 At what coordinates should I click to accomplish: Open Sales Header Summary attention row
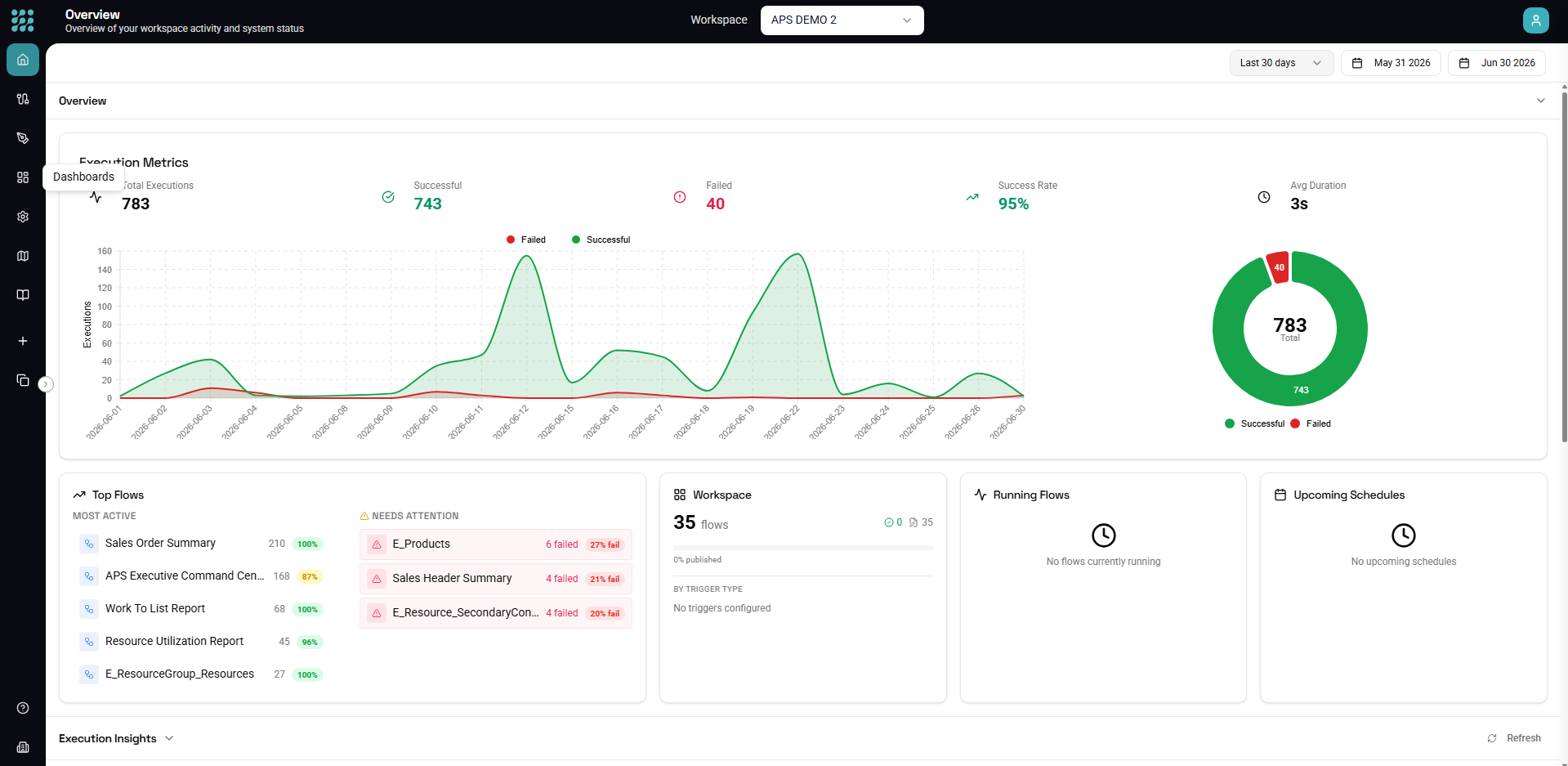[496, 579]
